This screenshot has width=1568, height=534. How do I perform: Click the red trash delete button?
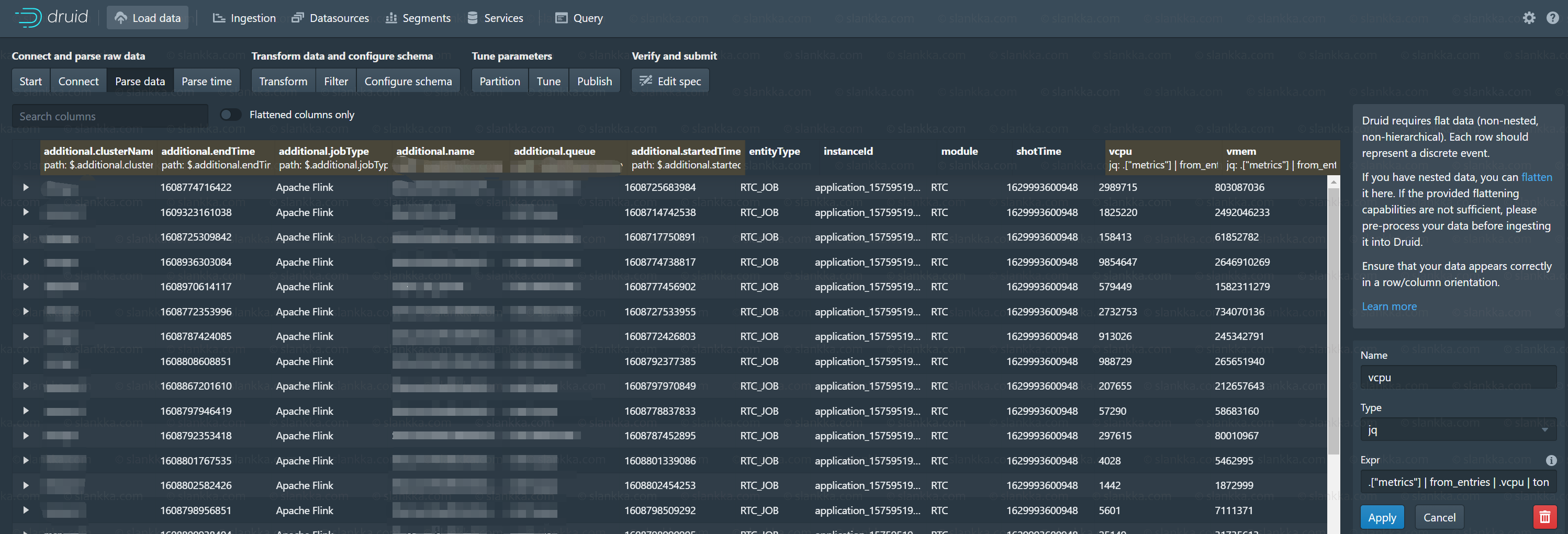click(x=1544, y=517)
